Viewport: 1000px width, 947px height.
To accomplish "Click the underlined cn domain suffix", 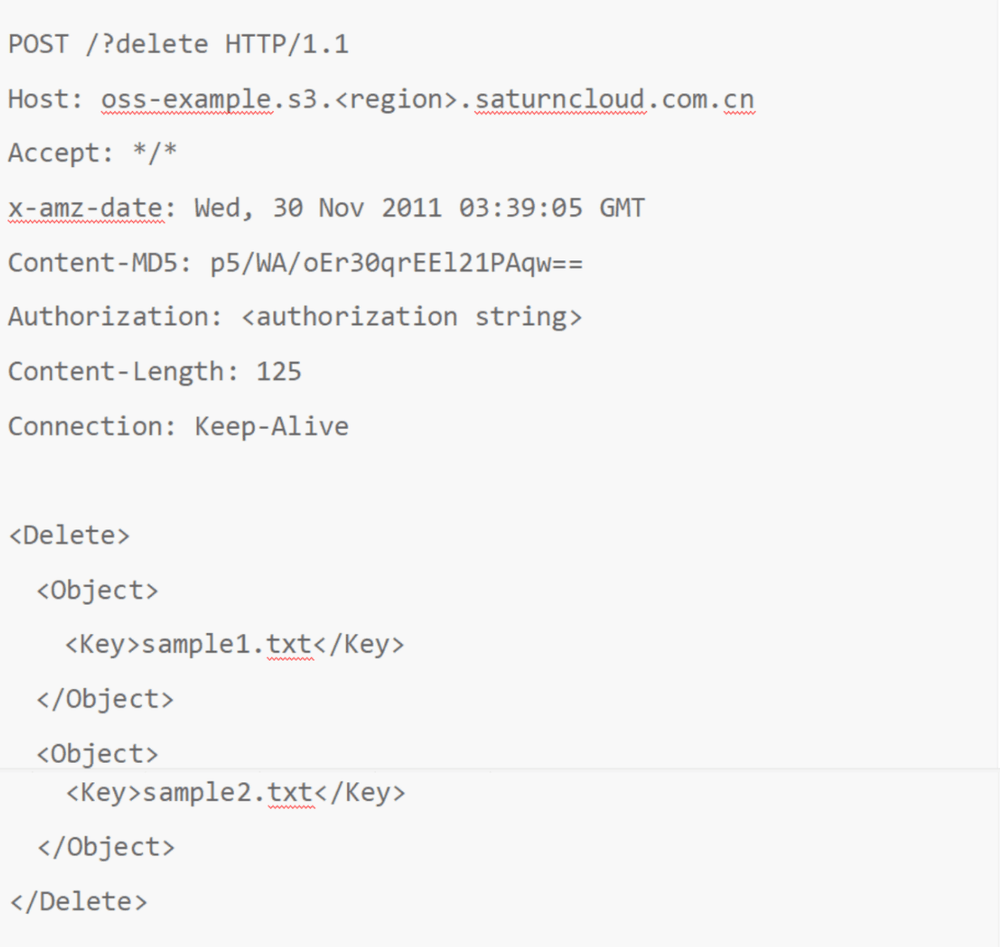I will tap(739, 99).
